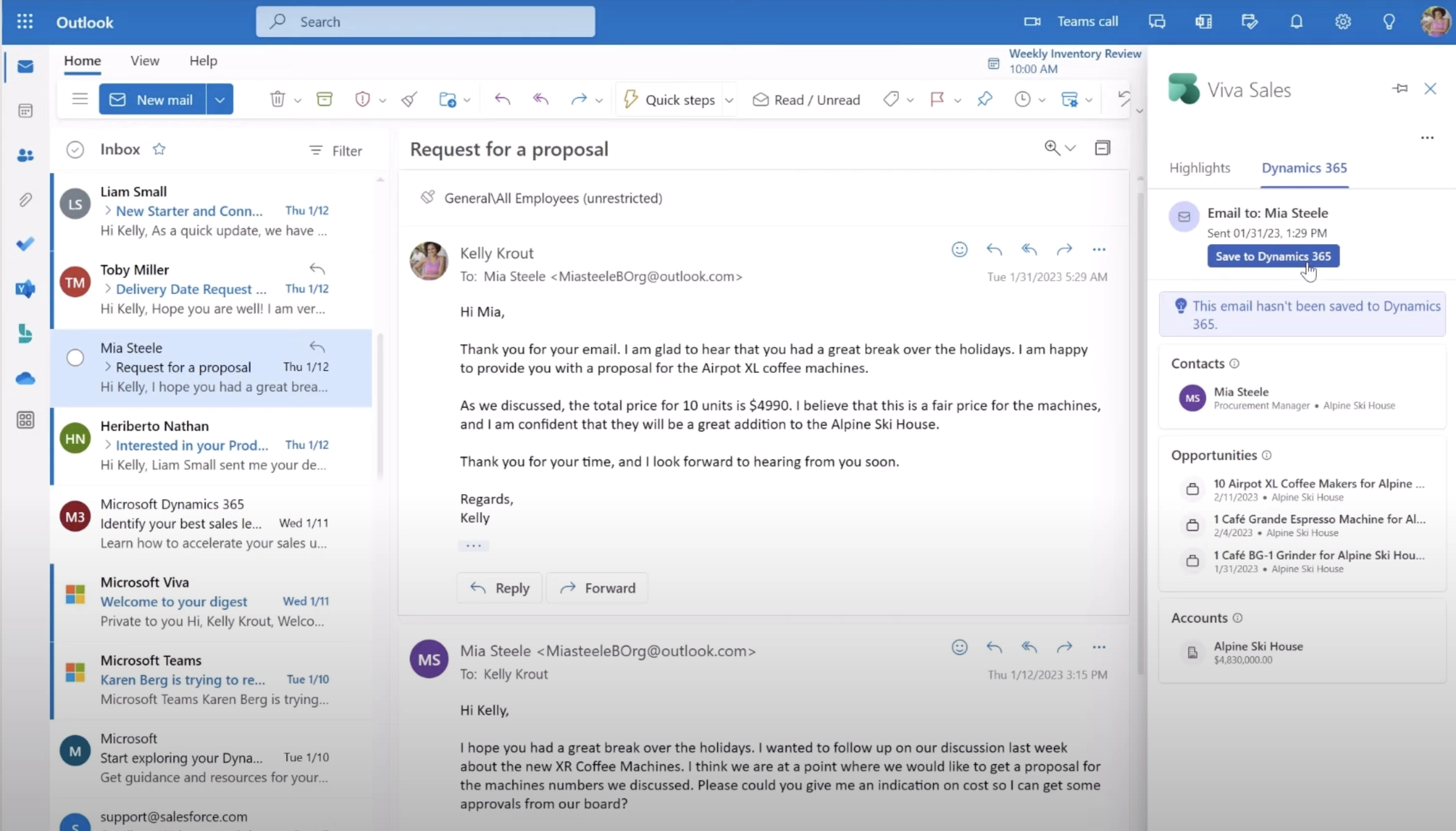Open 10 Airpot XL Coffee Makers opportunity
The image size is (1456, 831).
click(1302, 490)
